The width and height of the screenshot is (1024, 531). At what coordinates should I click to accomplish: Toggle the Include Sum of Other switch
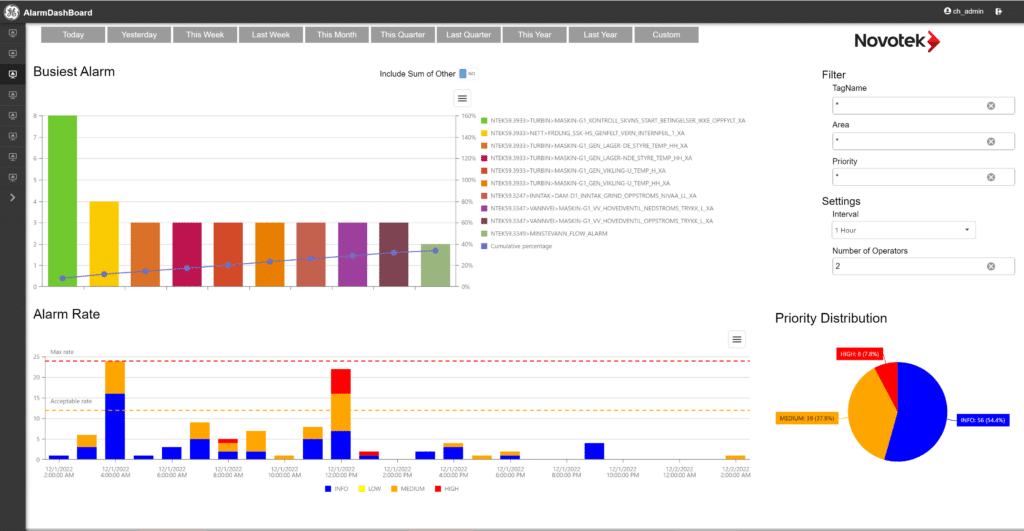click(465, 74)
